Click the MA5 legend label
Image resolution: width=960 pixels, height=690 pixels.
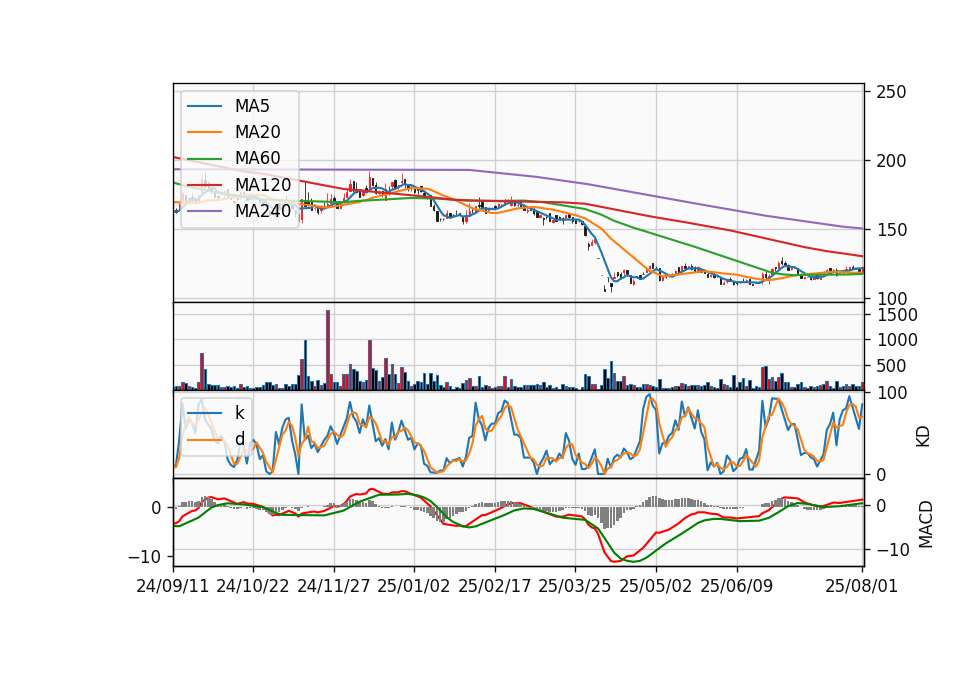pos(252,106)
